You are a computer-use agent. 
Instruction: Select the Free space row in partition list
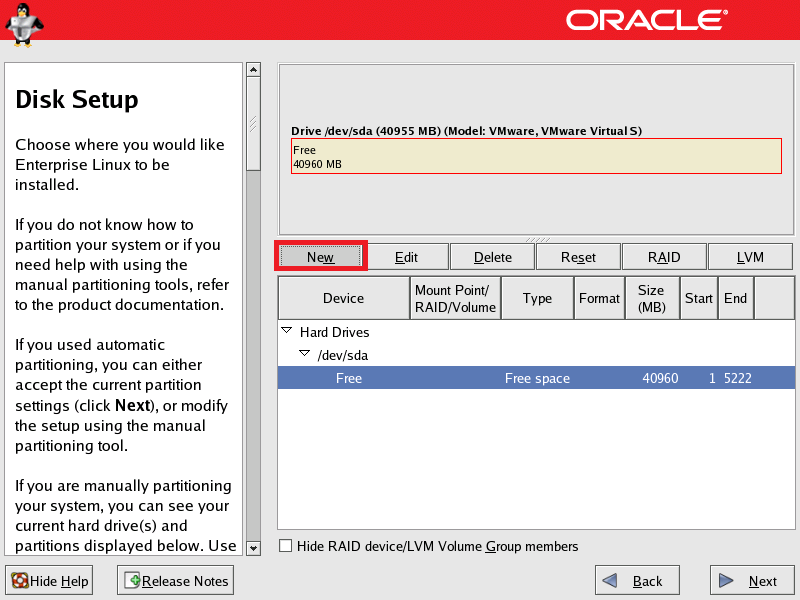536,378
